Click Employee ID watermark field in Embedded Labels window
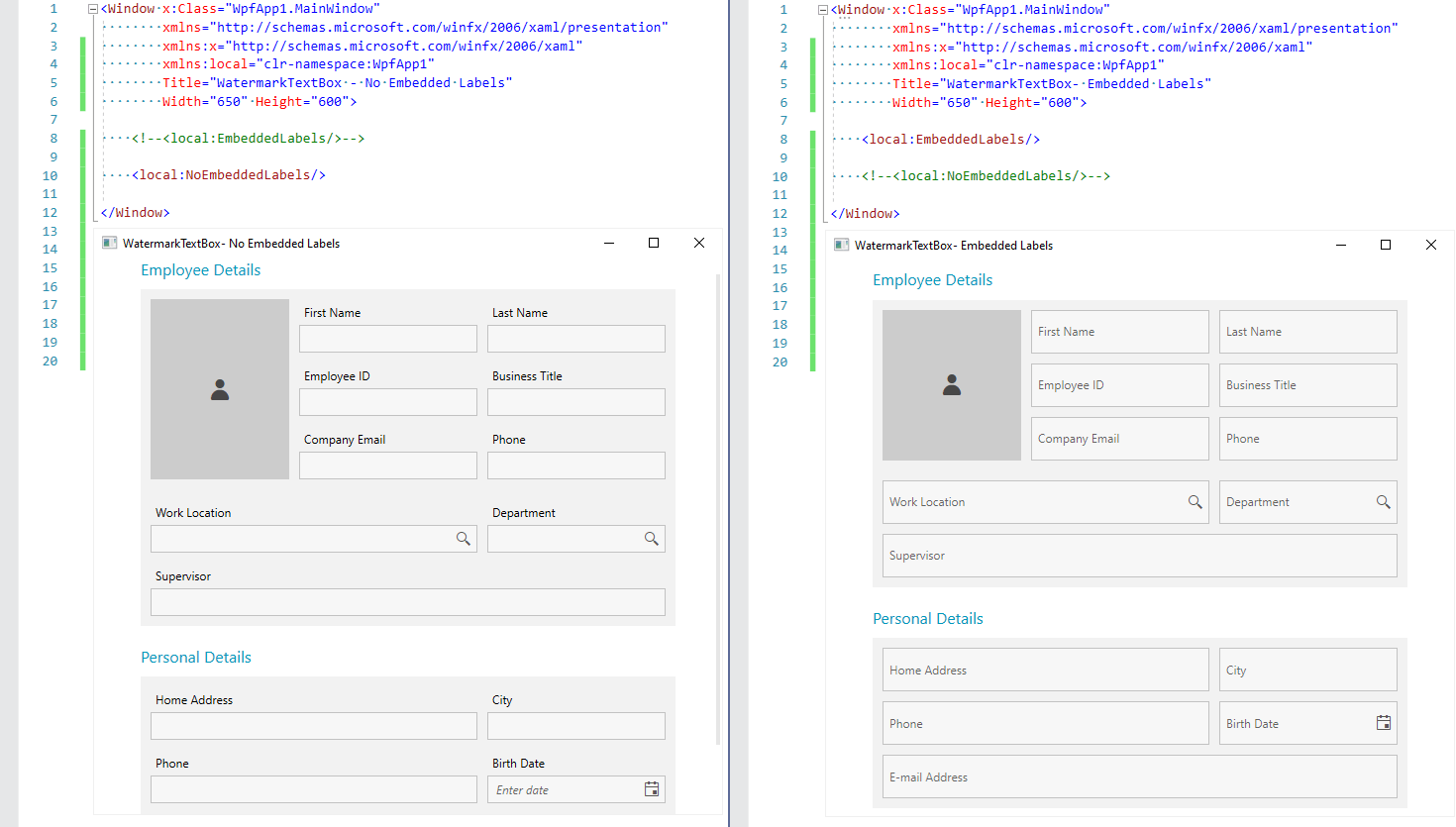Image resolution: width=1456 pixels, height=827 pixels. [x=1120, y=385]
